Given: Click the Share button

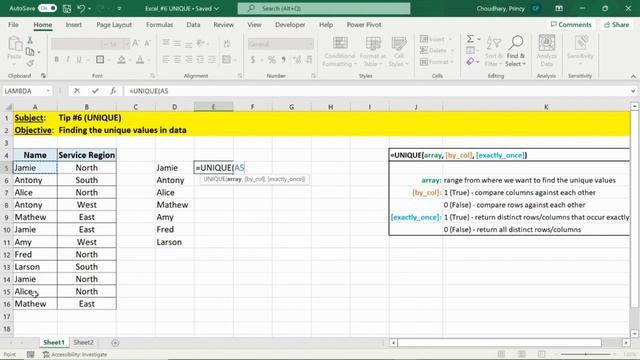Looking at the screenshot, I should 617,24.
